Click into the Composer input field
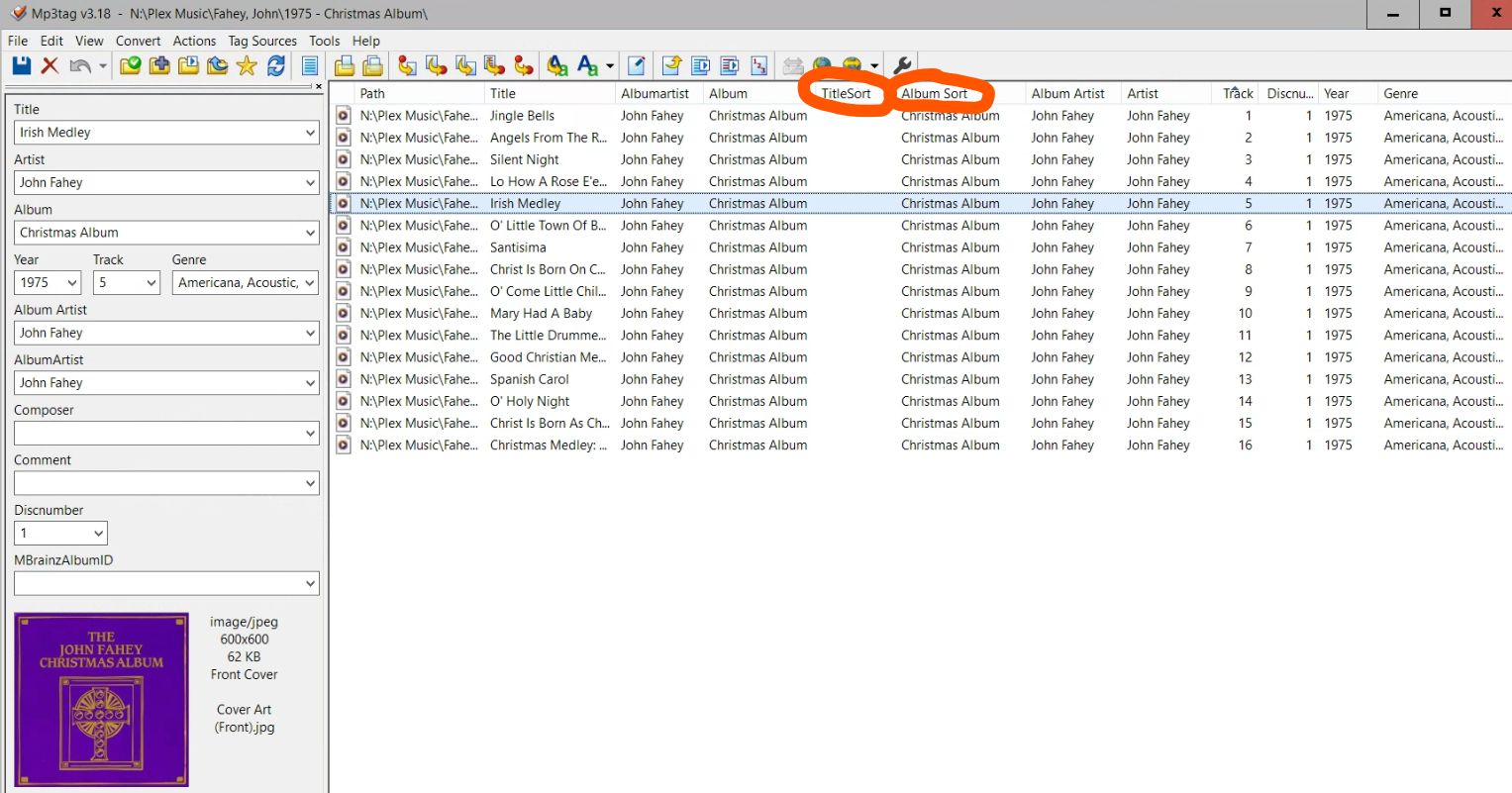Viewport: 1512px width, 793px height. 158,434
